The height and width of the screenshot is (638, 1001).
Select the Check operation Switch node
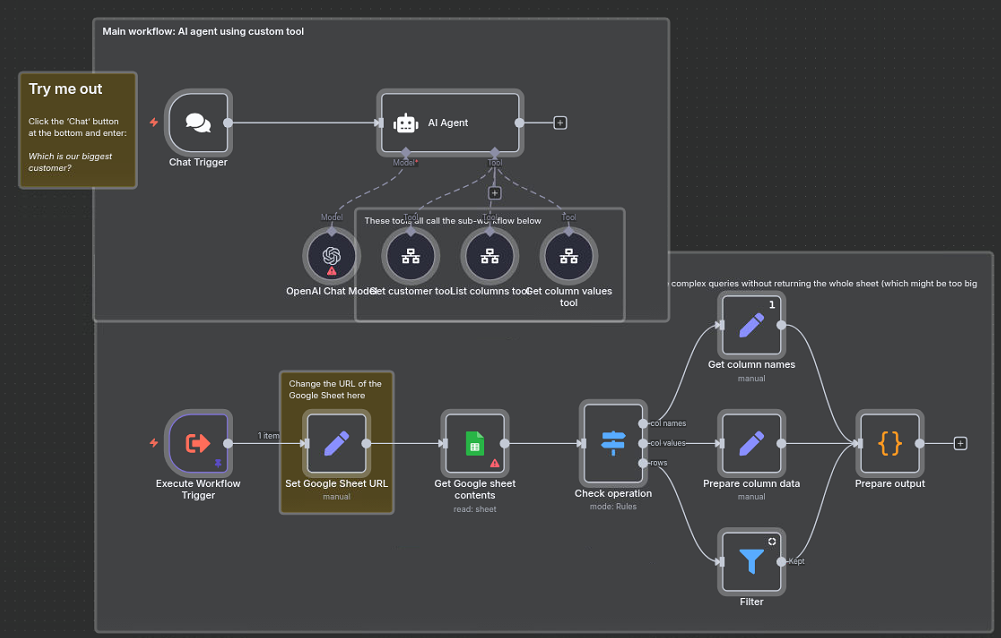pyautogui.click(x=613, y=444)
